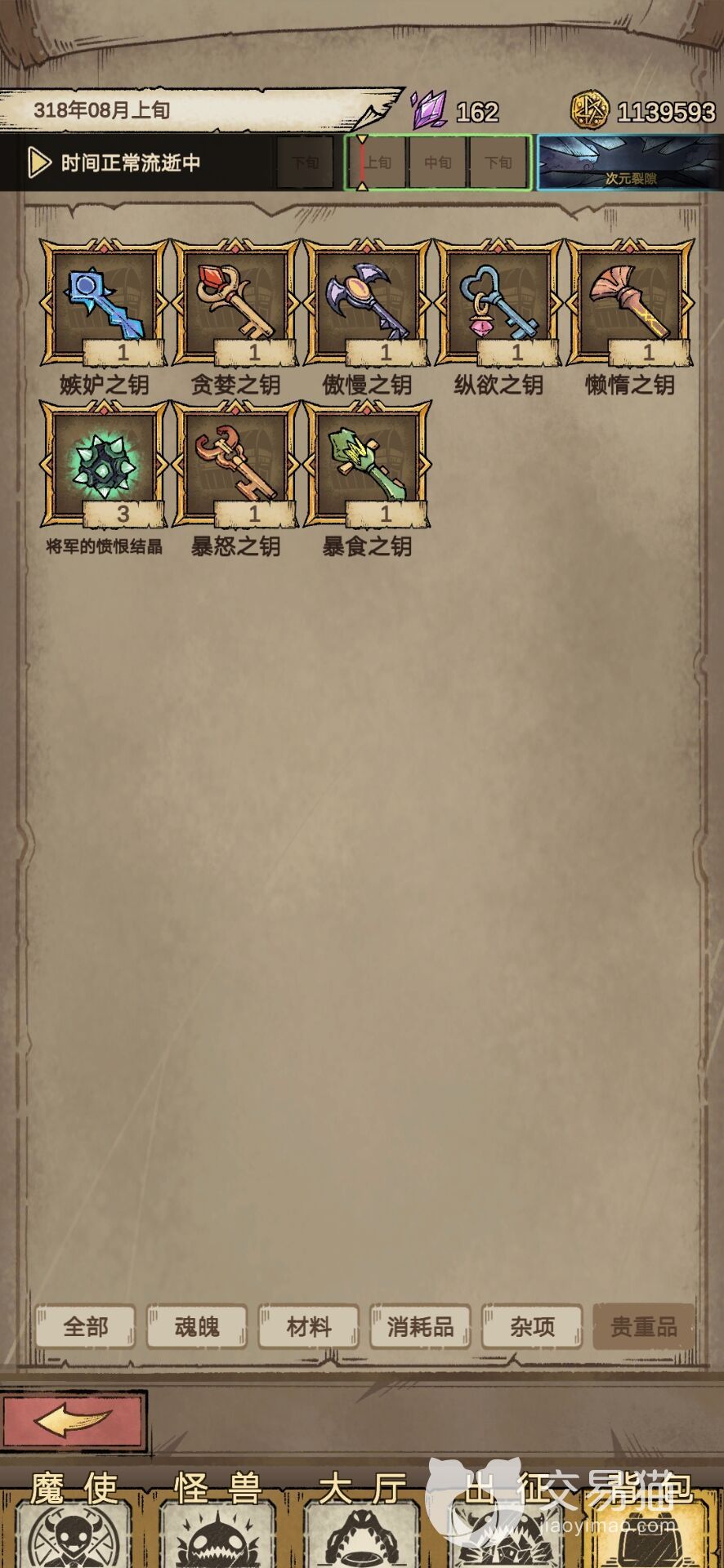
Task: Open the 消耗品 category tab
Action: pos(420,1326)
